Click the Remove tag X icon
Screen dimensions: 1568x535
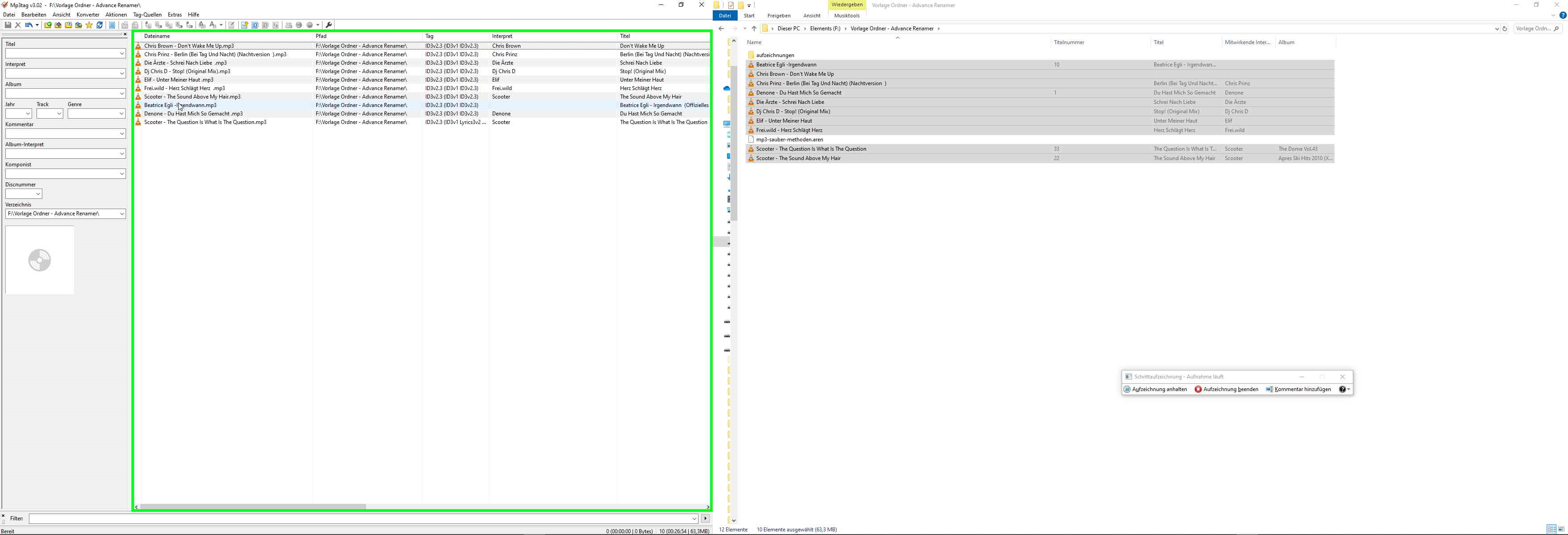tap(18, 25)
